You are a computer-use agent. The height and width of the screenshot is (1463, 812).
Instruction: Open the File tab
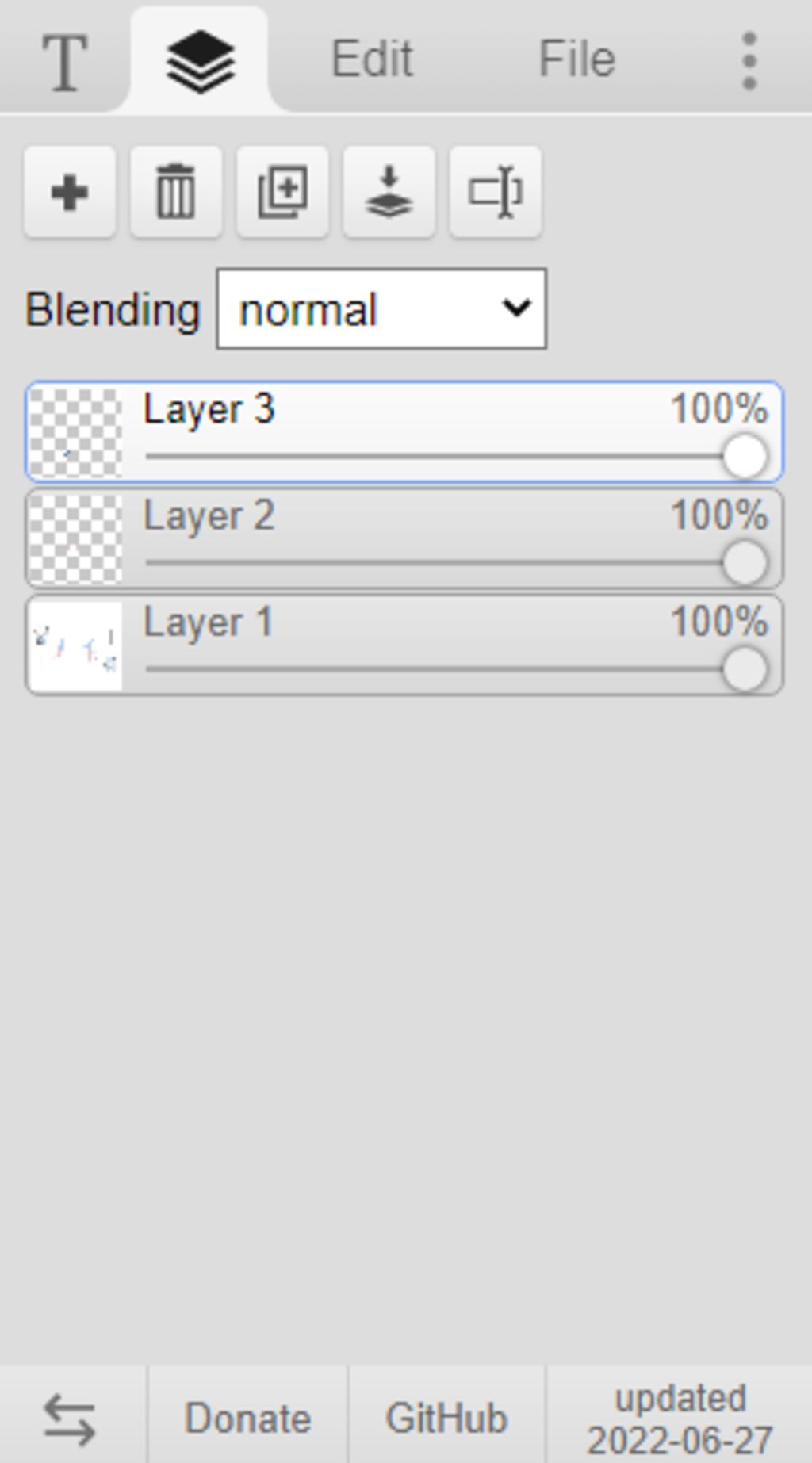[576, 59]
